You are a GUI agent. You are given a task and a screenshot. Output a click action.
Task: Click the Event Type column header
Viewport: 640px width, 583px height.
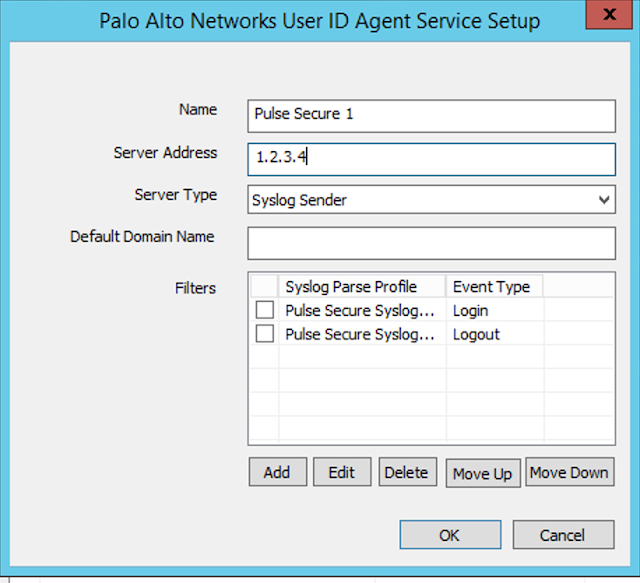click(494, 287)
